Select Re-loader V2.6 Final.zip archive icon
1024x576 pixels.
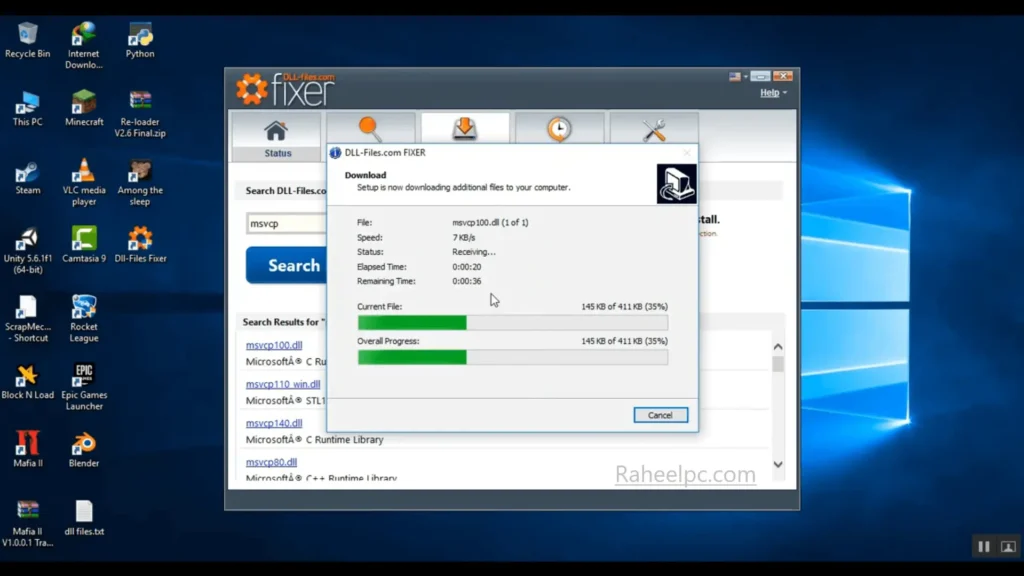point(140,113)
